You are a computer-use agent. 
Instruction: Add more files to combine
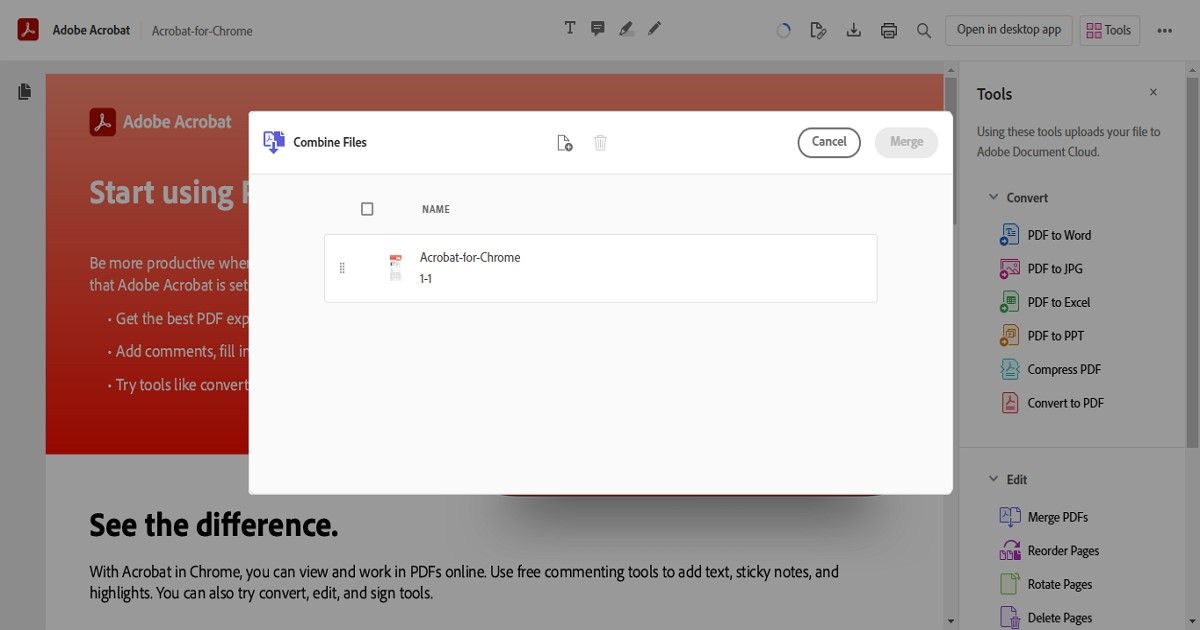(565, 143)
